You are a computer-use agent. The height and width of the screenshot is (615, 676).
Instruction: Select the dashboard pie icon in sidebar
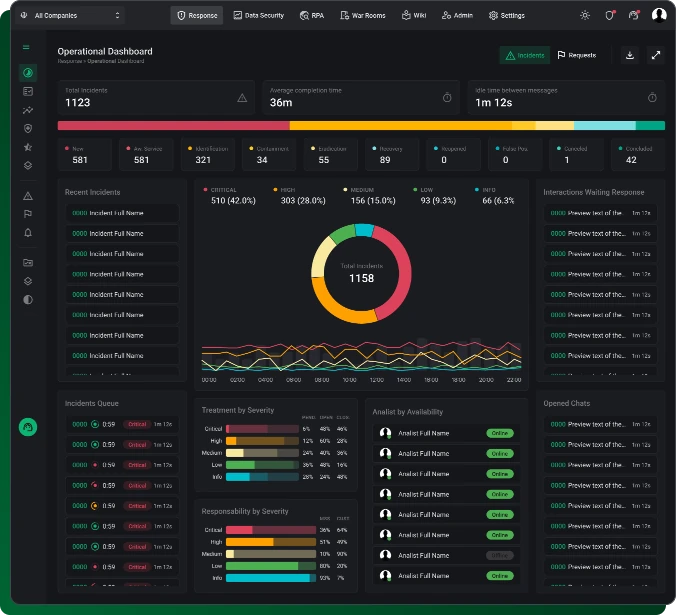point(28,73)
